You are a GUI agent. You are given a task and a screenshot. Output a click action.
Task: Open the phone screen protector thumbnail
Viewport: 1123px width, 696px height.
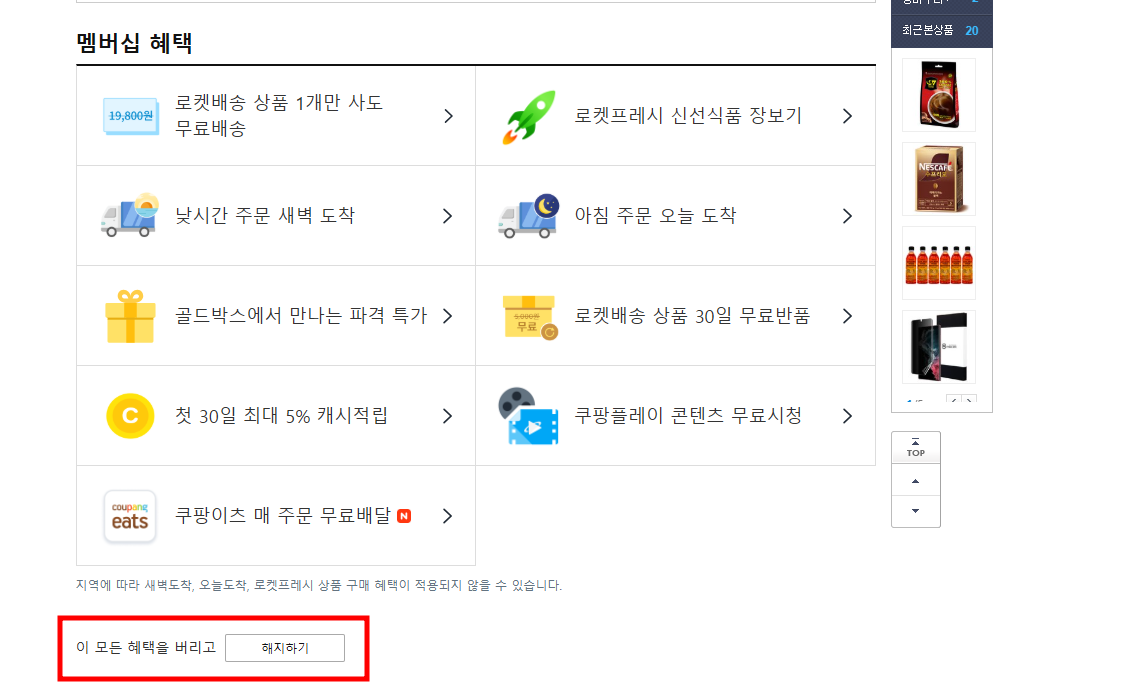coord(939,347)
